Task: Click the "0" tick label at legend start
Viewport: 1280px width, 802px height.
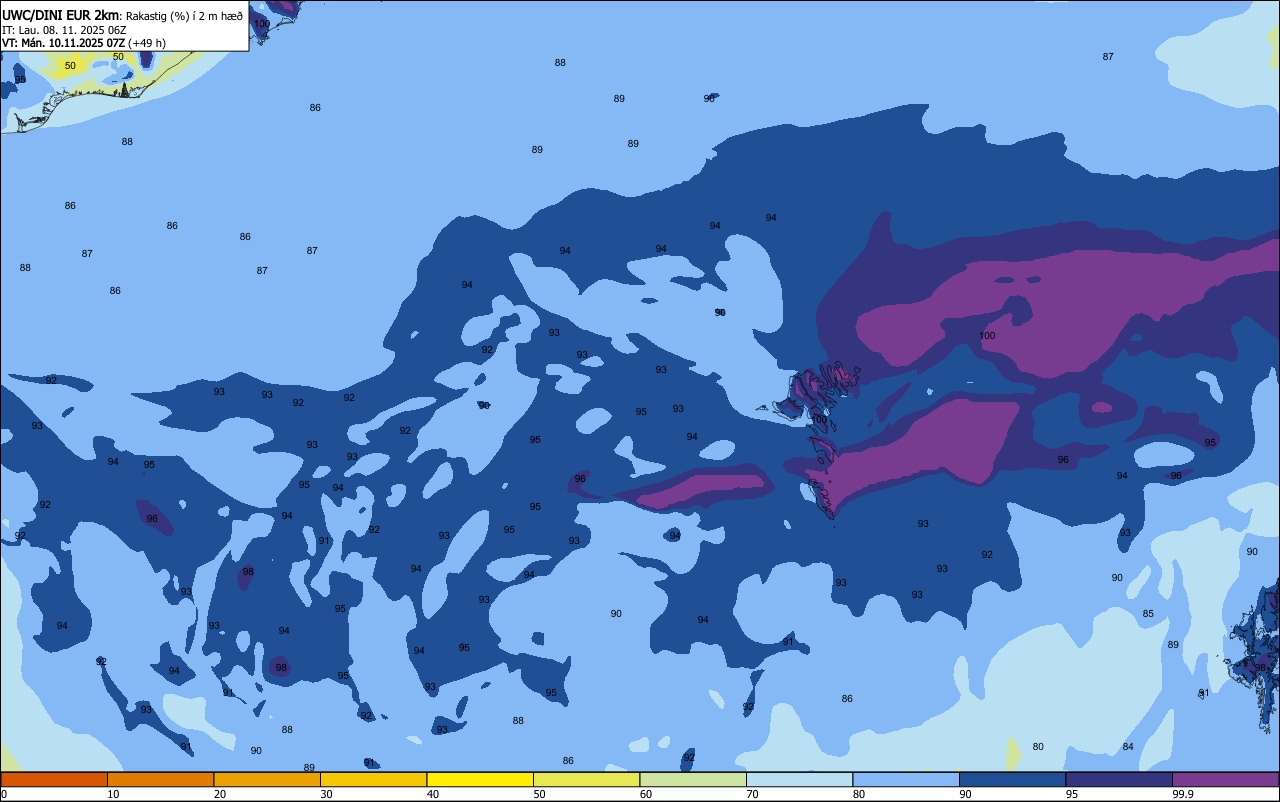Action: 4,794
